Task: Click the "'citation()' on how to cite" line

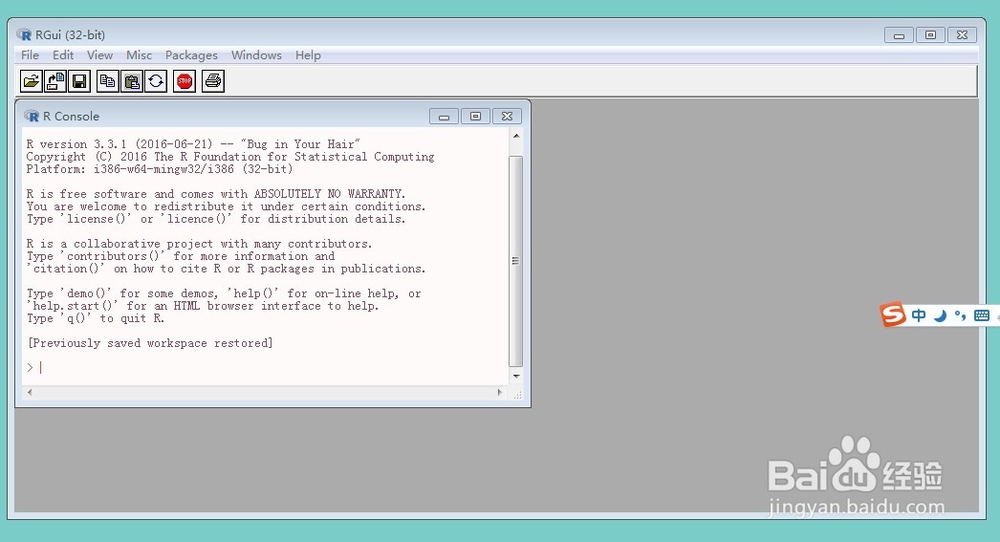Action: pos(226,268)
